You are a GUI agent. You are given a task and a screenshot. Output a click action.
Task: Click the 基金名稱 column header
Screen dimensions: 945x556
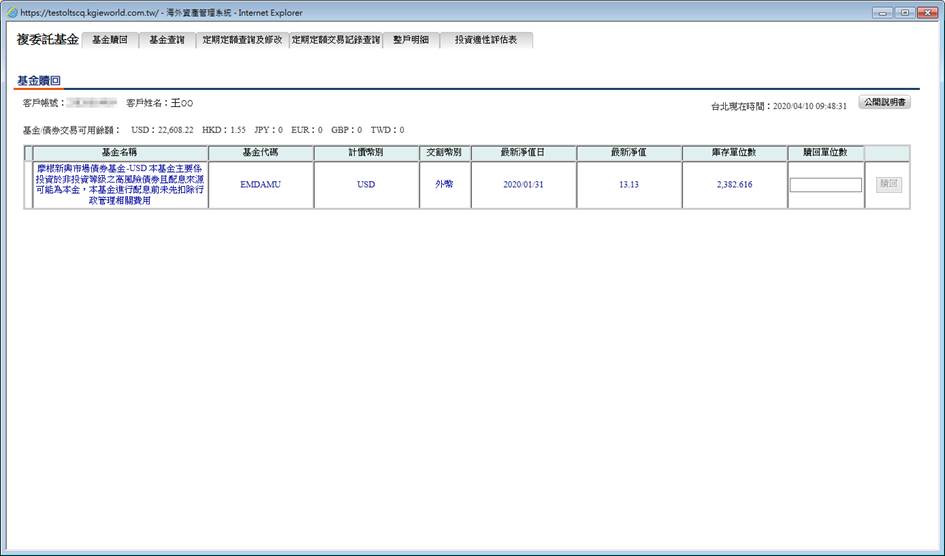[120, 152]
